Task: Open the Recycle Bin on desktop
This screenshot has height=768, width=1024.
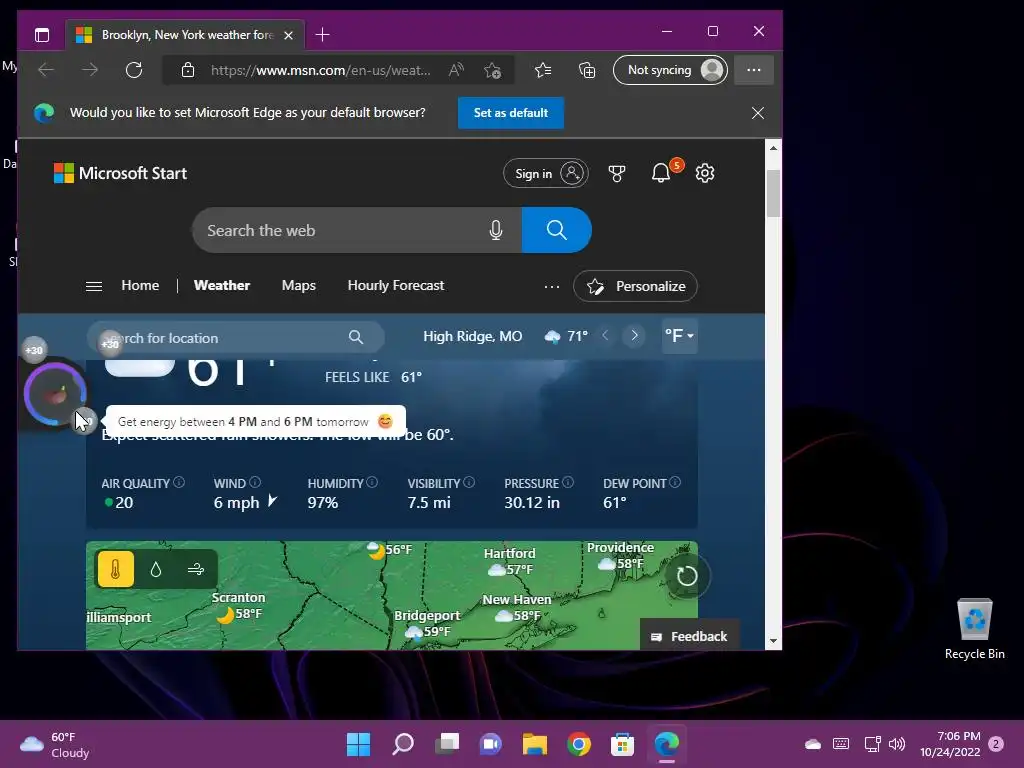Action: click(974, 630)
